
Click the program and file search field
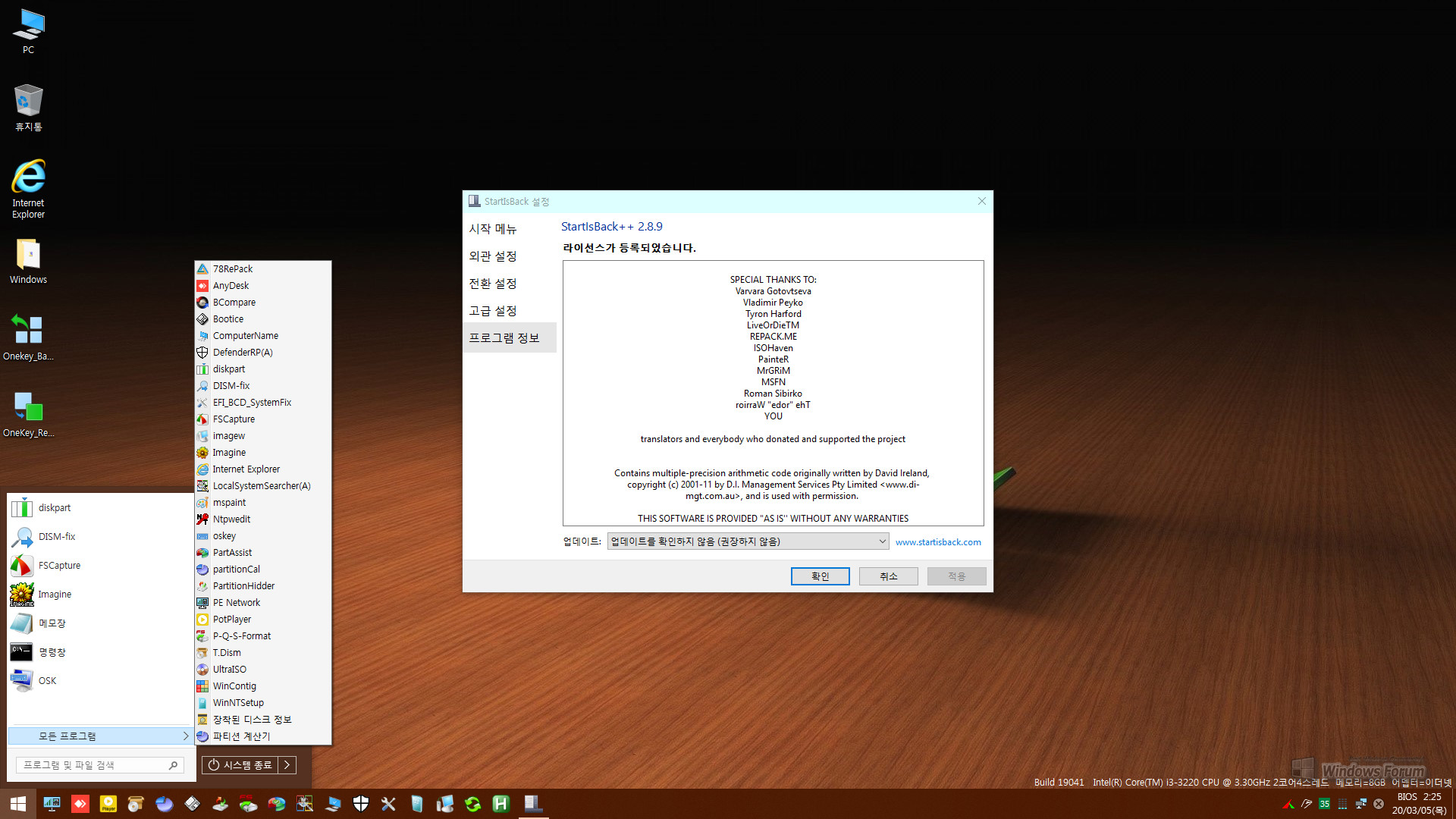(x=99, y=765)
